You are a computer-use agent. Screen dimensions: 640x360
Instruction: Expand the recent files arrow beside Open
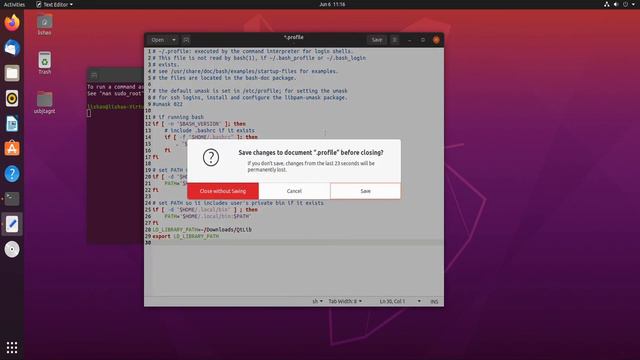(x=174, y=40)
